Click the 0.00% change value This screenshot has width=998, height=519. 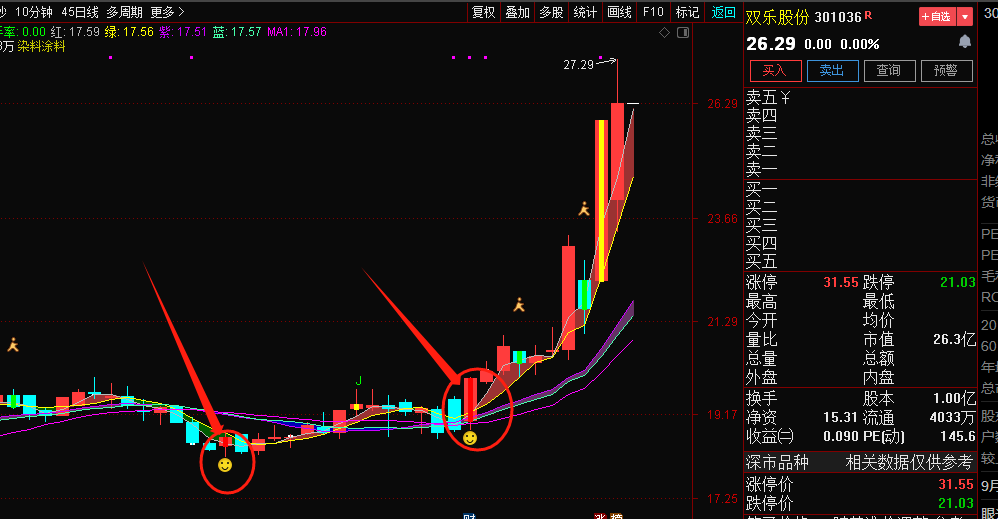click(860, 45)
